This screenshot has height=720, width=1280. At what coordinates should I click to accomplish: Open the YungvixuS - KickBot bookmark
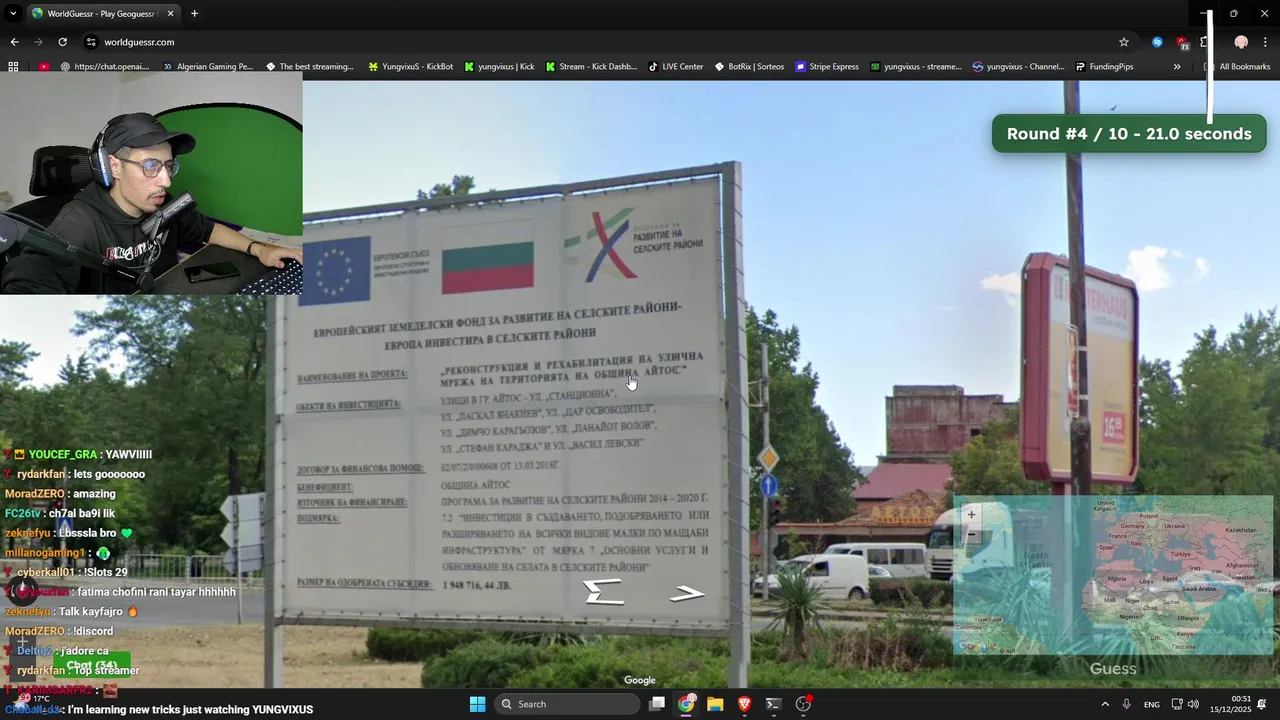[x=411, y=67]
